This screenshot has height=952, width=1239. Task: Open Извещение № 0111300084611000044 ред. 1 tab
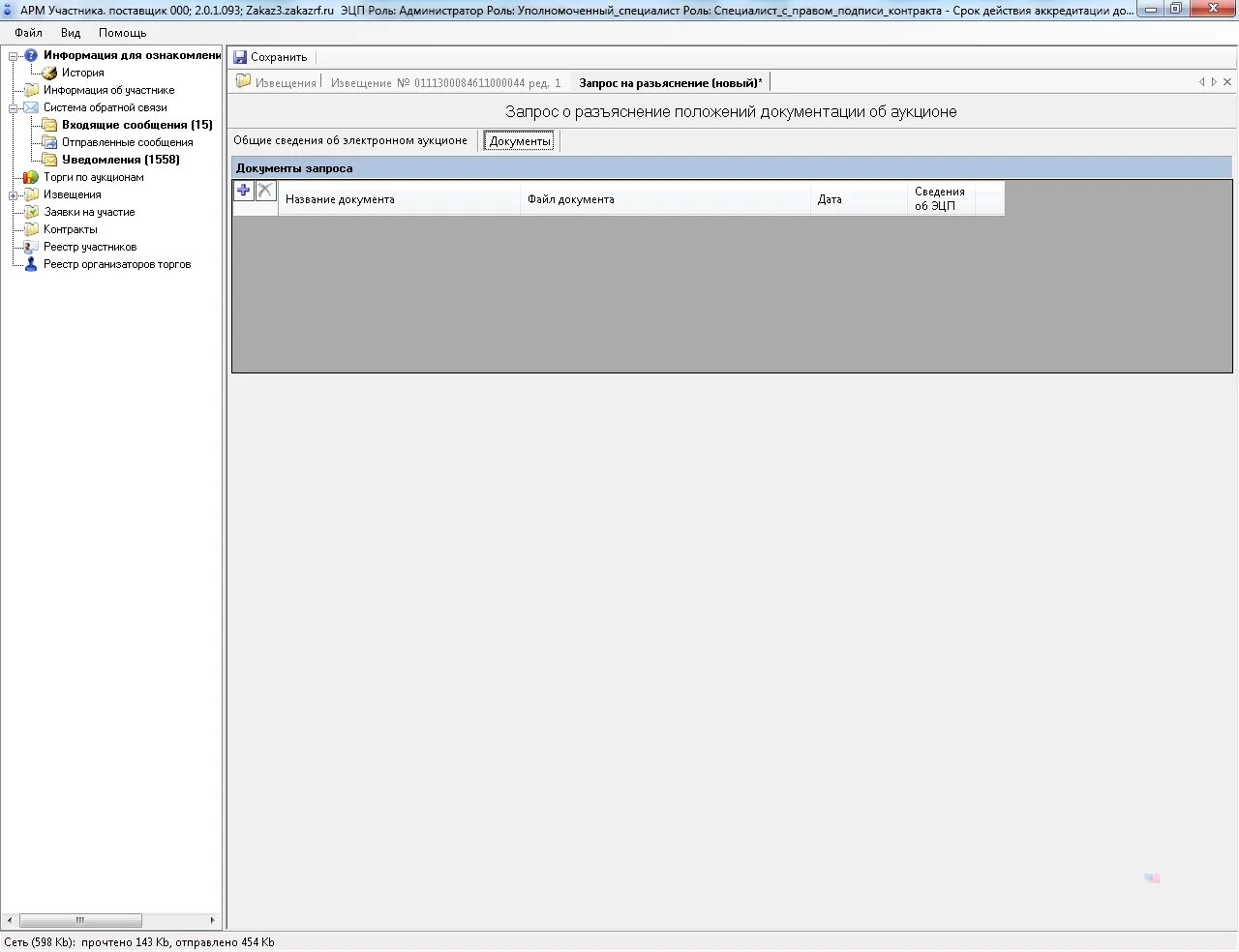[446, 83]
